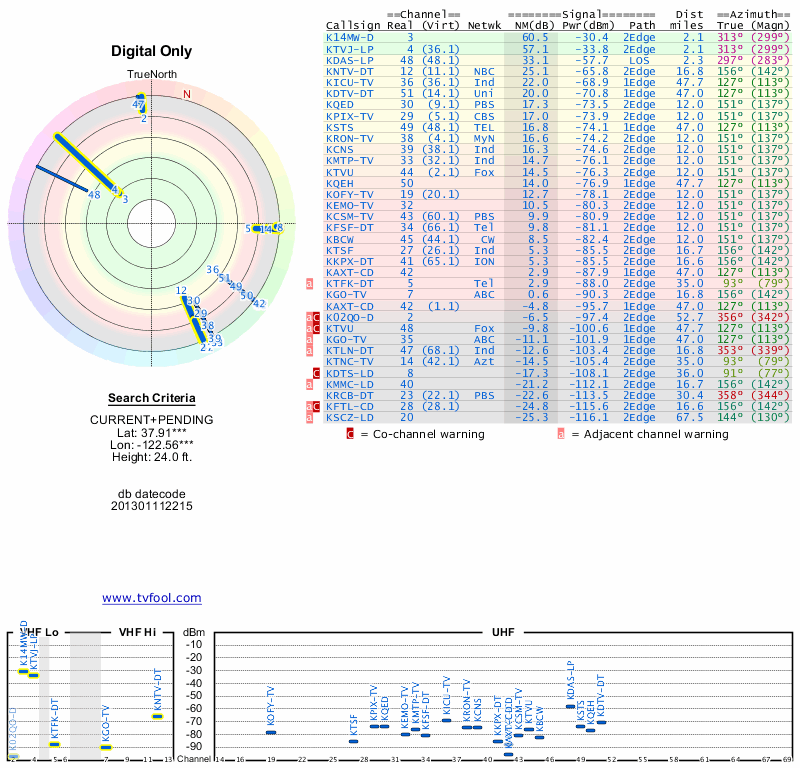Viewport: 800px width, 768px height.
Task: Open the KEMO-TV callsign in the table
Action: [350, 206]
